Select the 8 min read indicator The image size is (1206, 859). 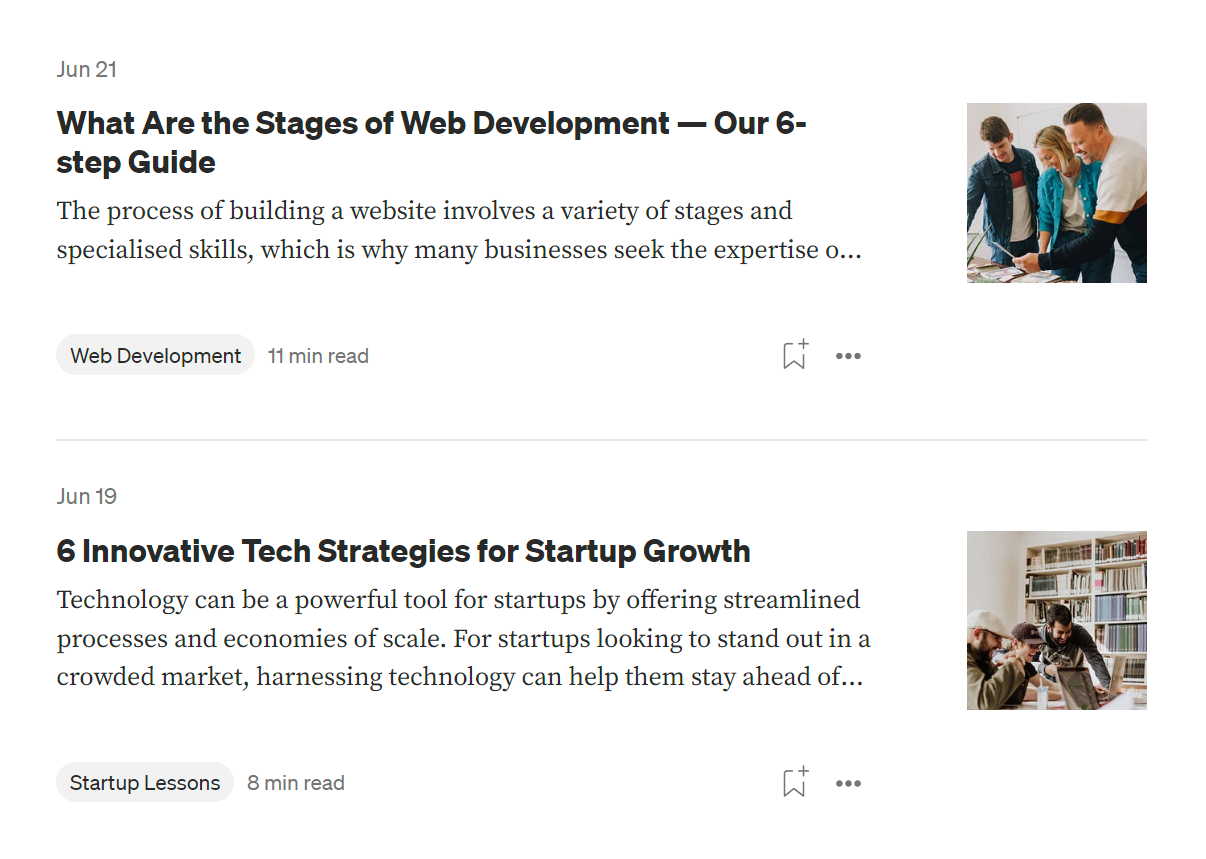(x=295, y=782)
